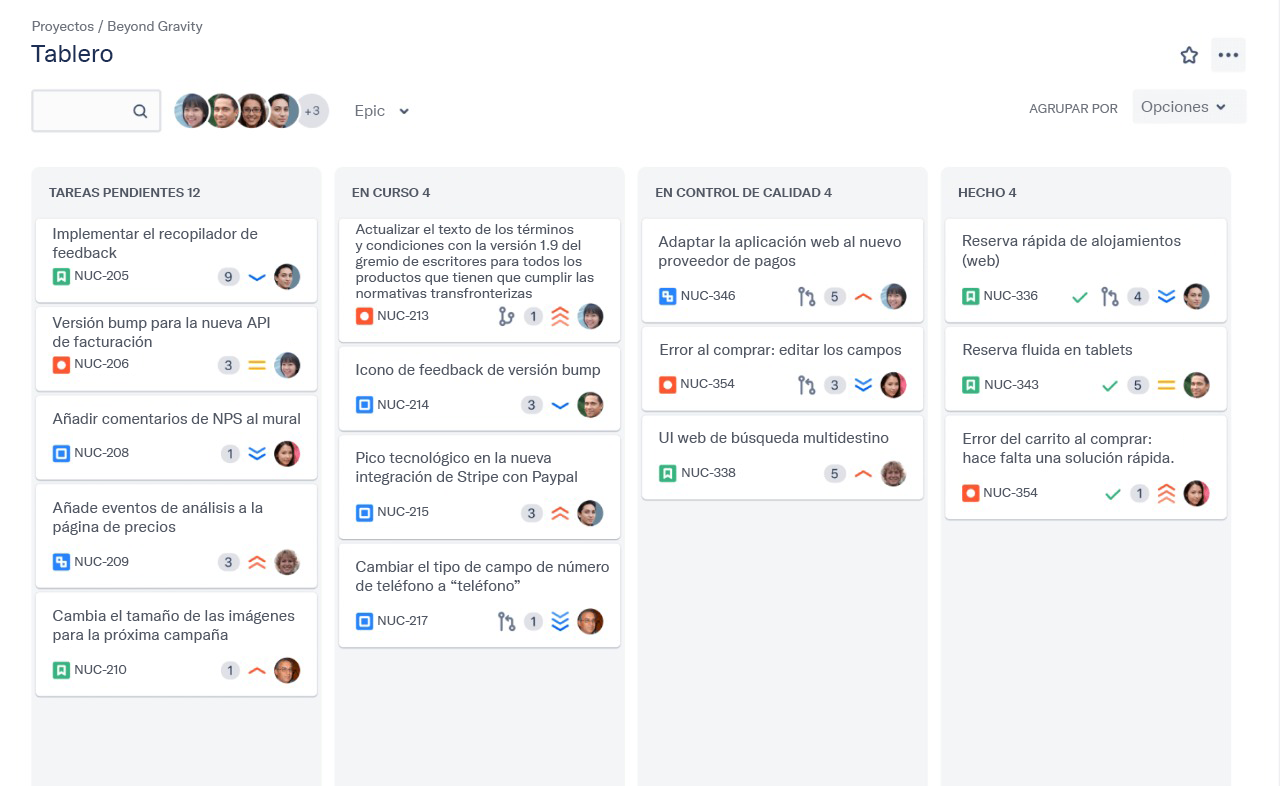Open issue NUC-217 key link
The height and width of the screenshot is (786, 1280).
pyautogui.click(x=402, y=621)
